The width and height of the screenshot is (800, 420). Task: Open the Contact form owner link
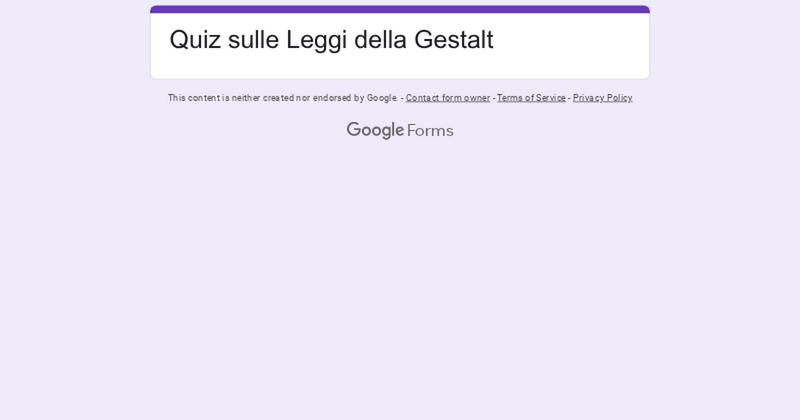pyautogui.click(x=448, y=98)
